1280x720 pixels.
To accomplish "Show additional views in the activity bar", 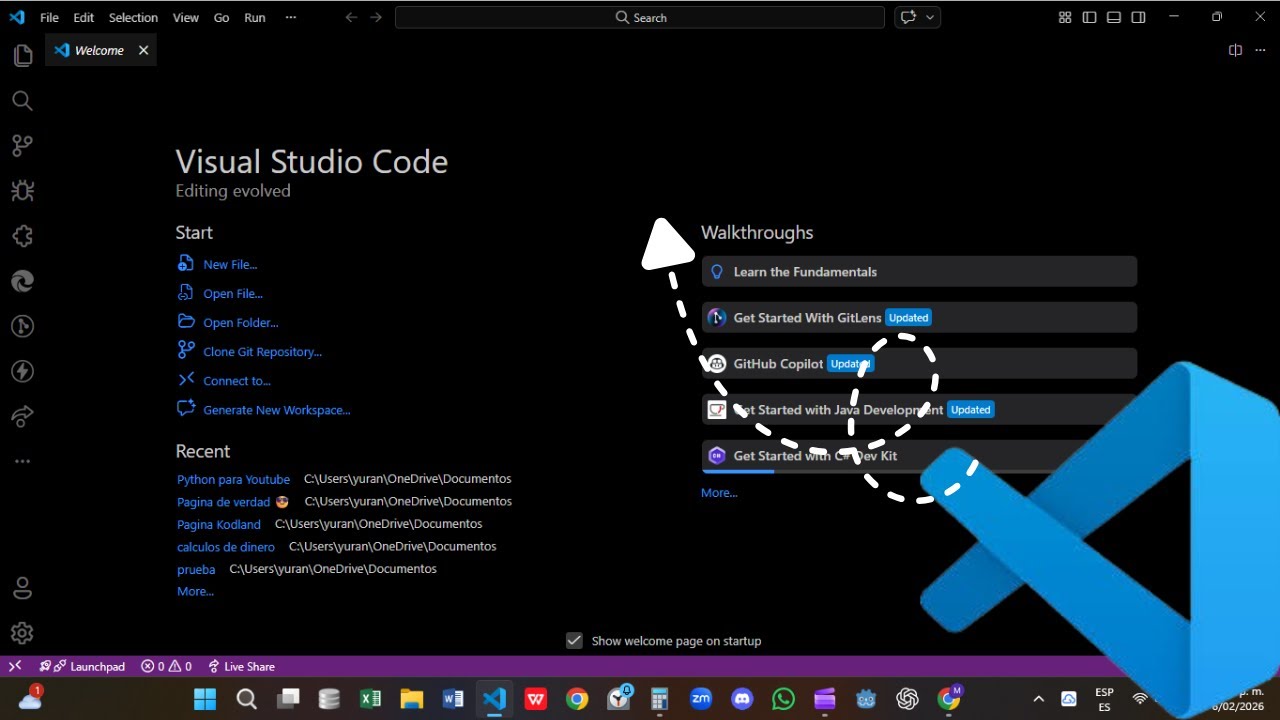I will [x=22, y=461].
